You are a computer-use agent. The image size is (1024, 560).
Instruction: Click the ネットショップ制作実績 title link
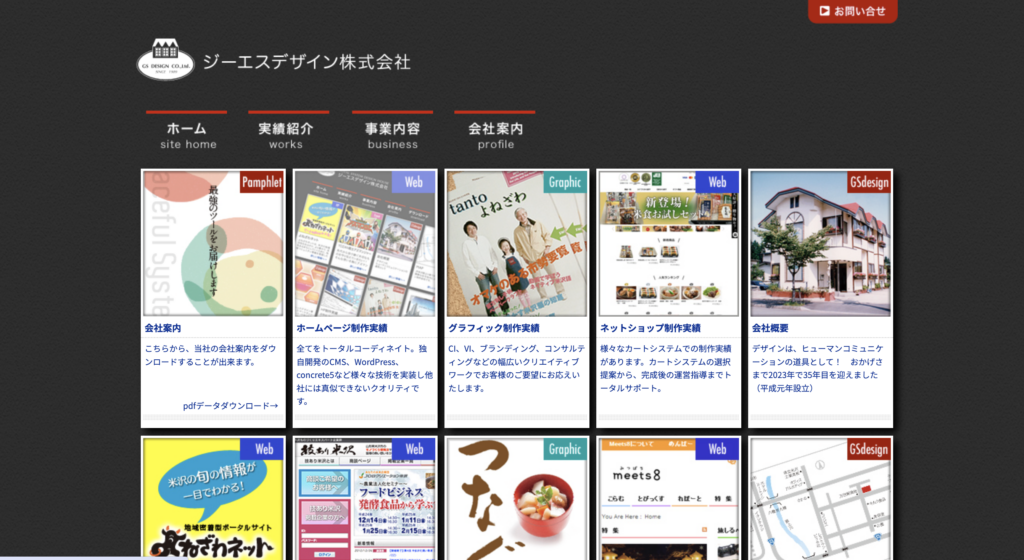[x=650, y=328]
